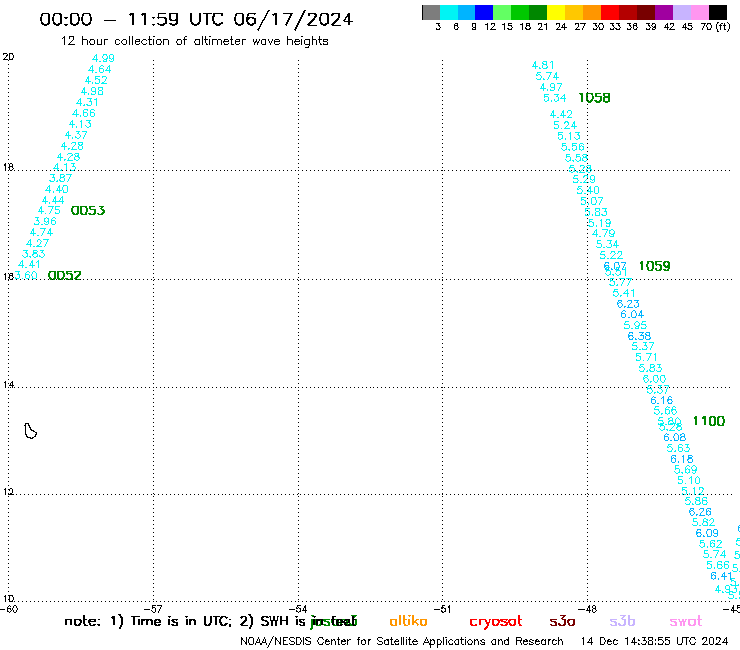Select the black swatch at the legend's end
740x650 pixels.
718,12
